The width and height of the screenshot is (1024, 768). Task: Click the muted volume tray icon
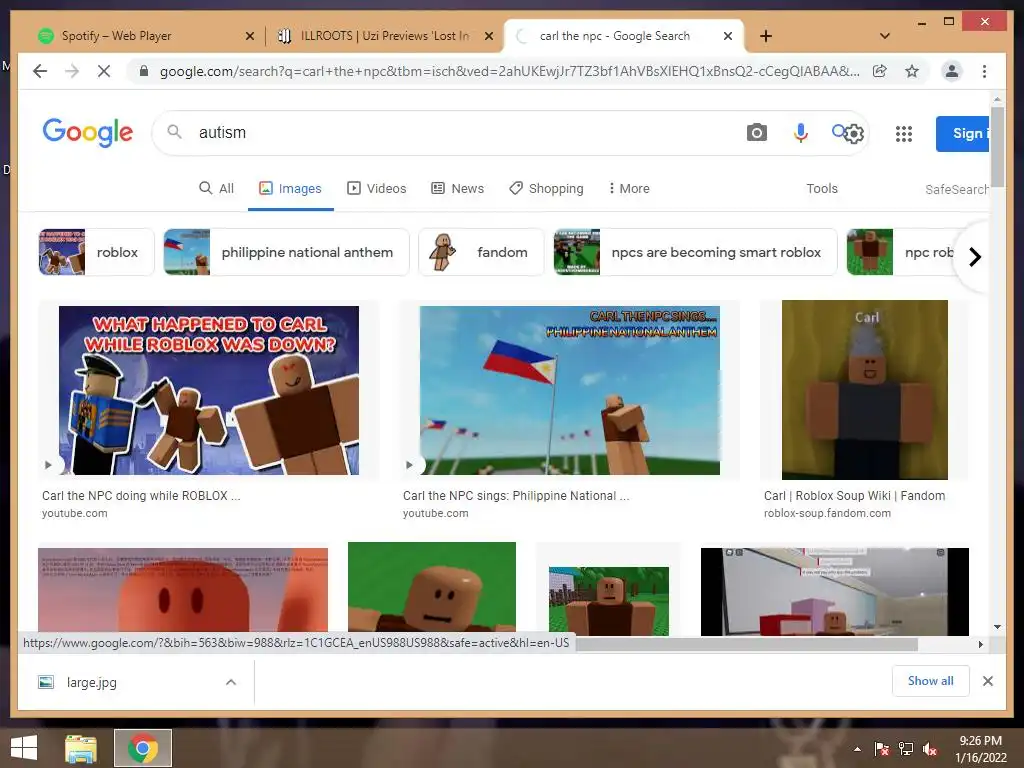click(x=930, y=749)
